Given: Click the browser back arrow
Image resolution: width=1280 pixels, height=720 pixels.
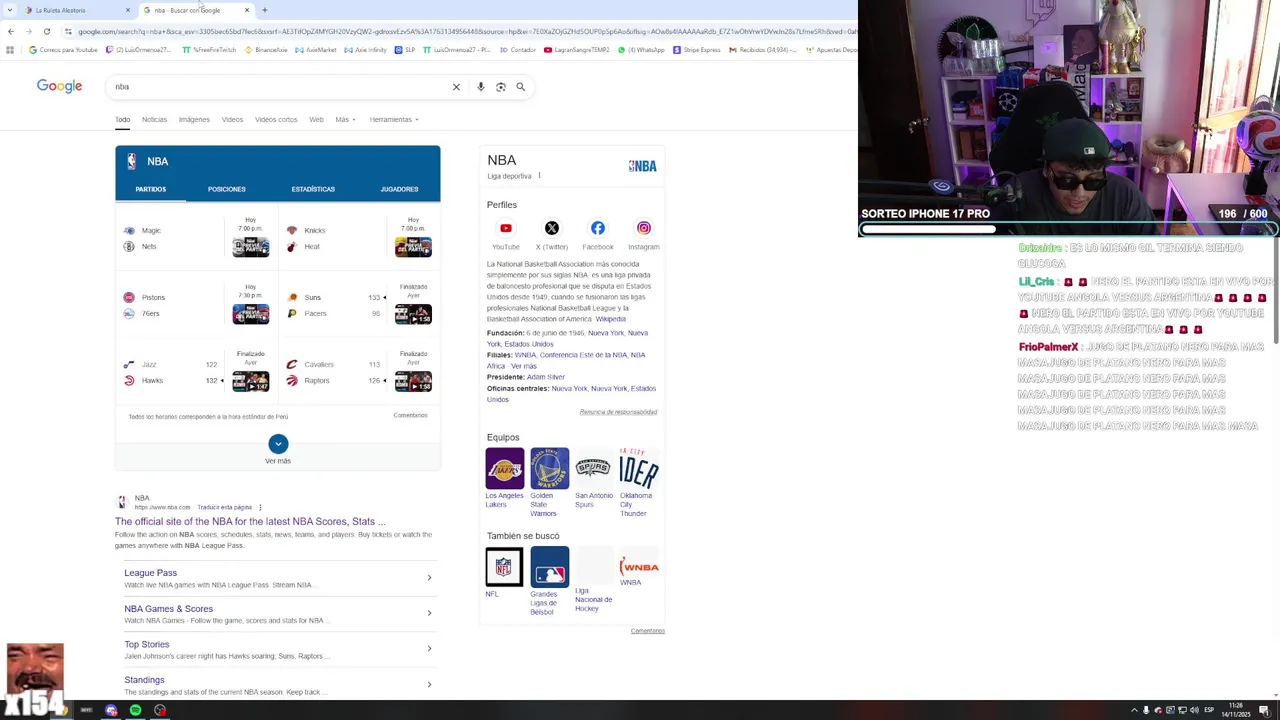Looking at the screenshot, I should pyautogui.click(x=10, y=31).
